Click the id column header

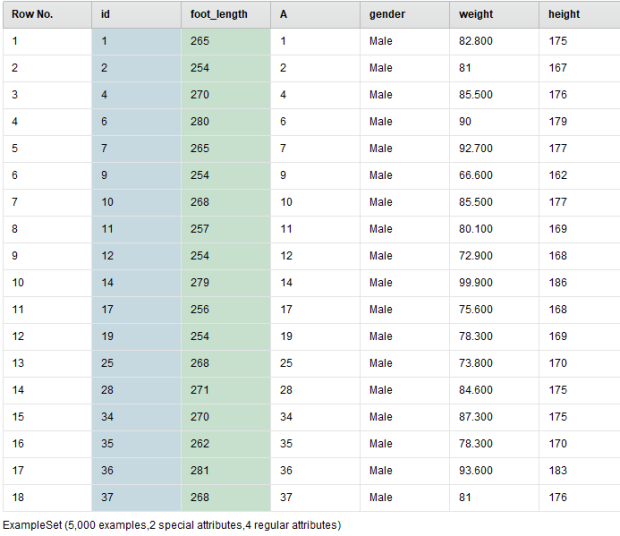coord(136,15)
